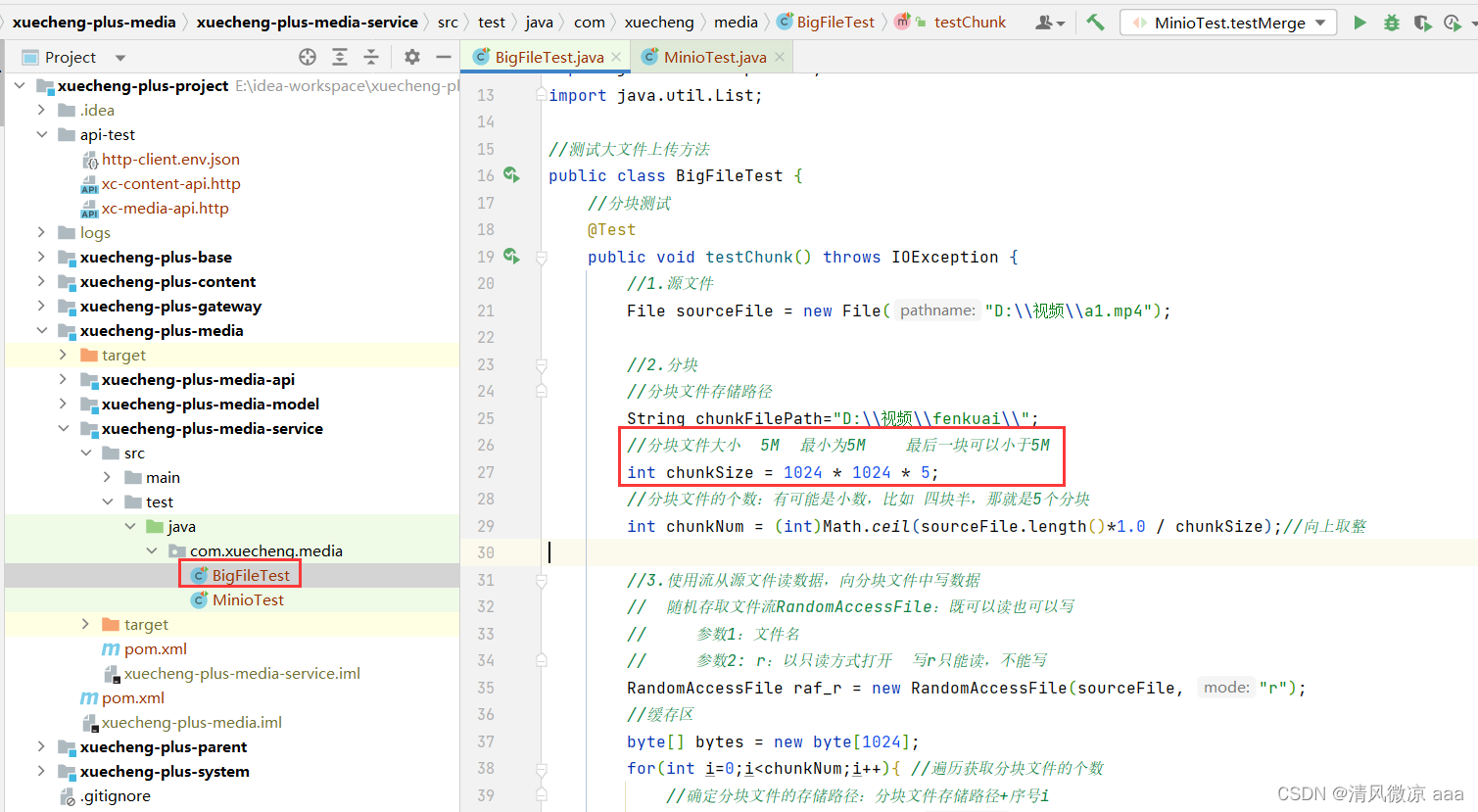
Task: Expand the xuecheng-plus-parent module
Action: 41,746
